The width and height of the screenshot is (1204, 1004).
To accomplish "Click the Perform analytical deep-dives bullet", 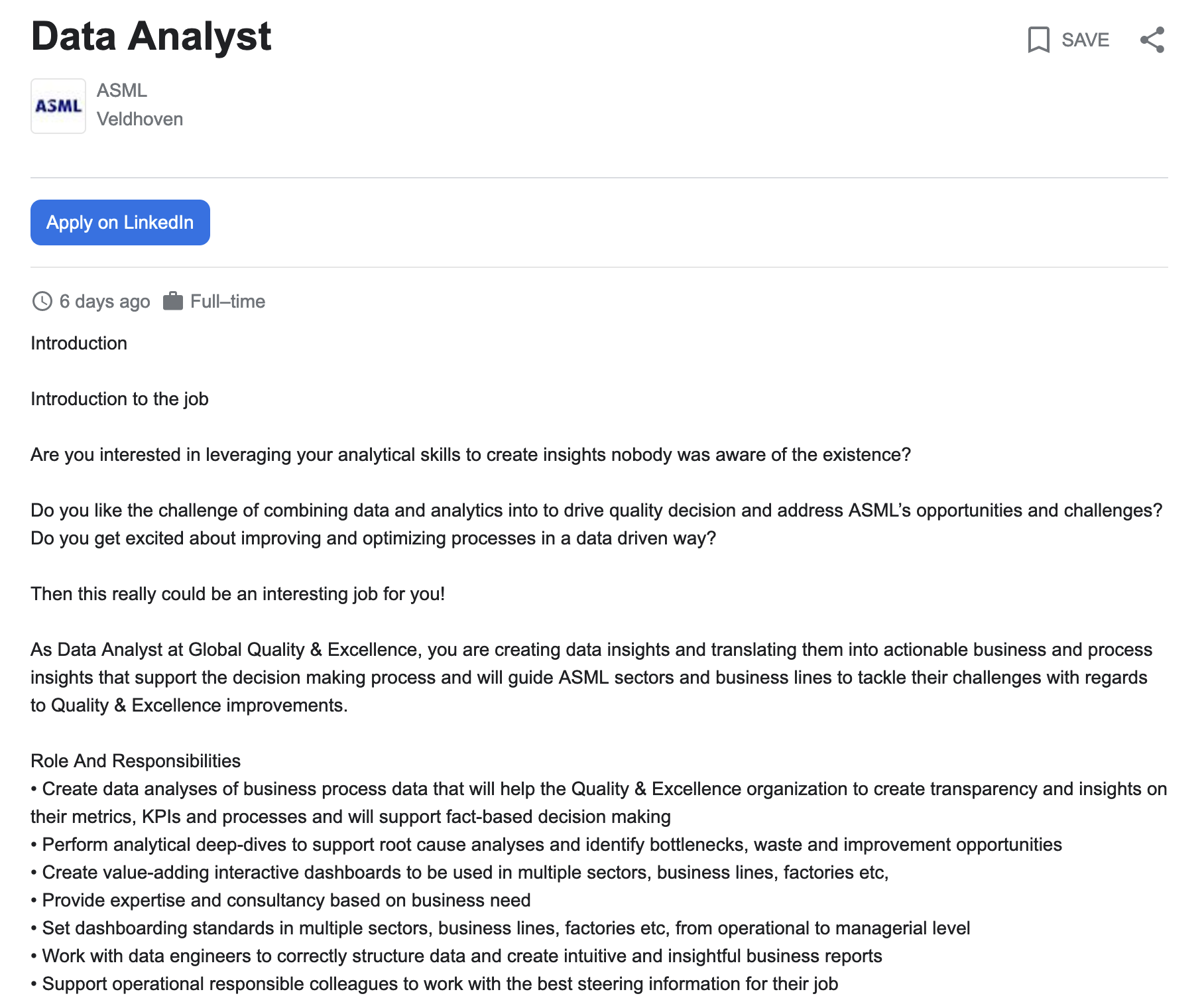I will (x=546, y=844).
